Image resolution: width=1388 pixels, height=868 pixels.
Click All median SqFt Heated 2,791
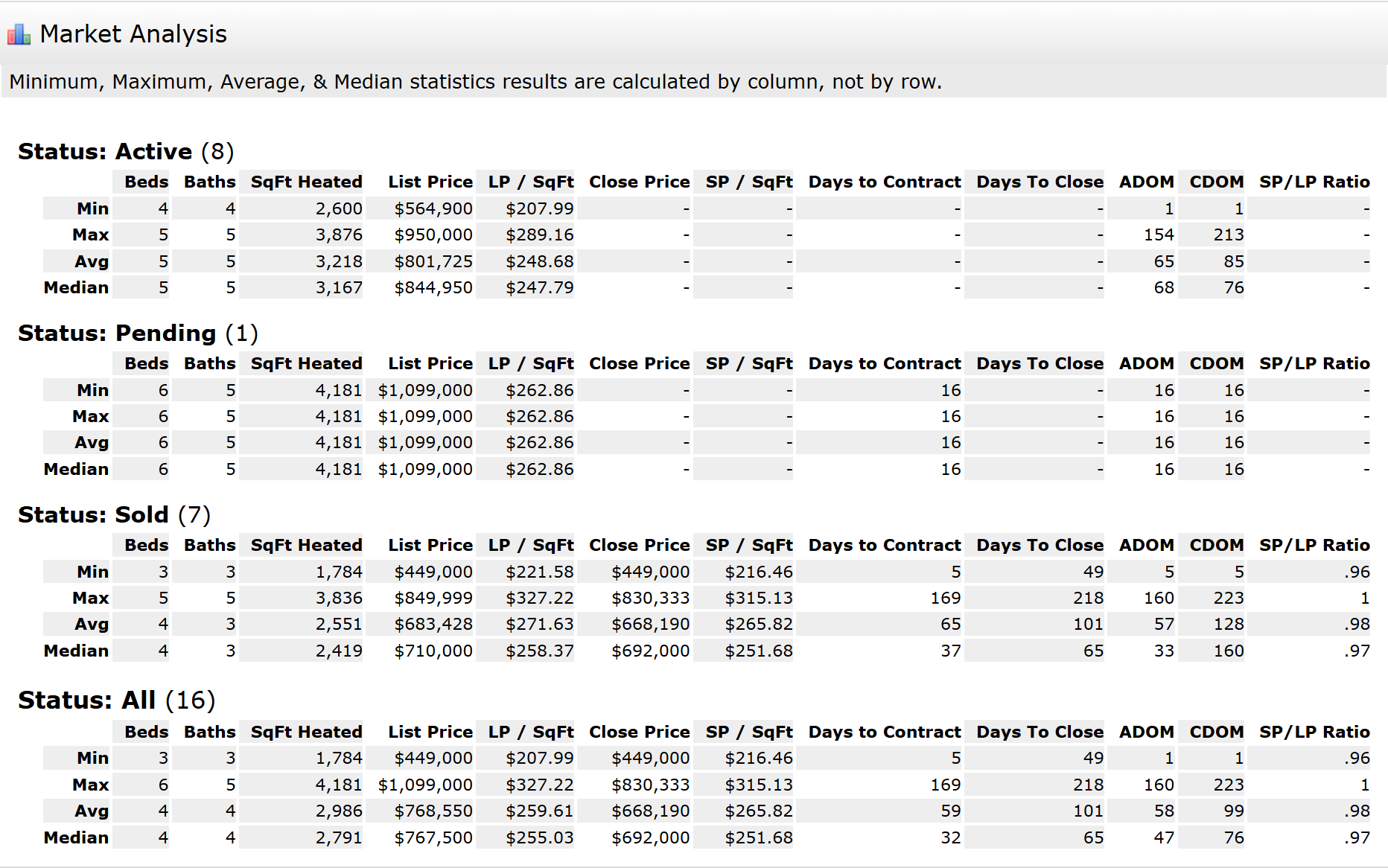[339, 838]
